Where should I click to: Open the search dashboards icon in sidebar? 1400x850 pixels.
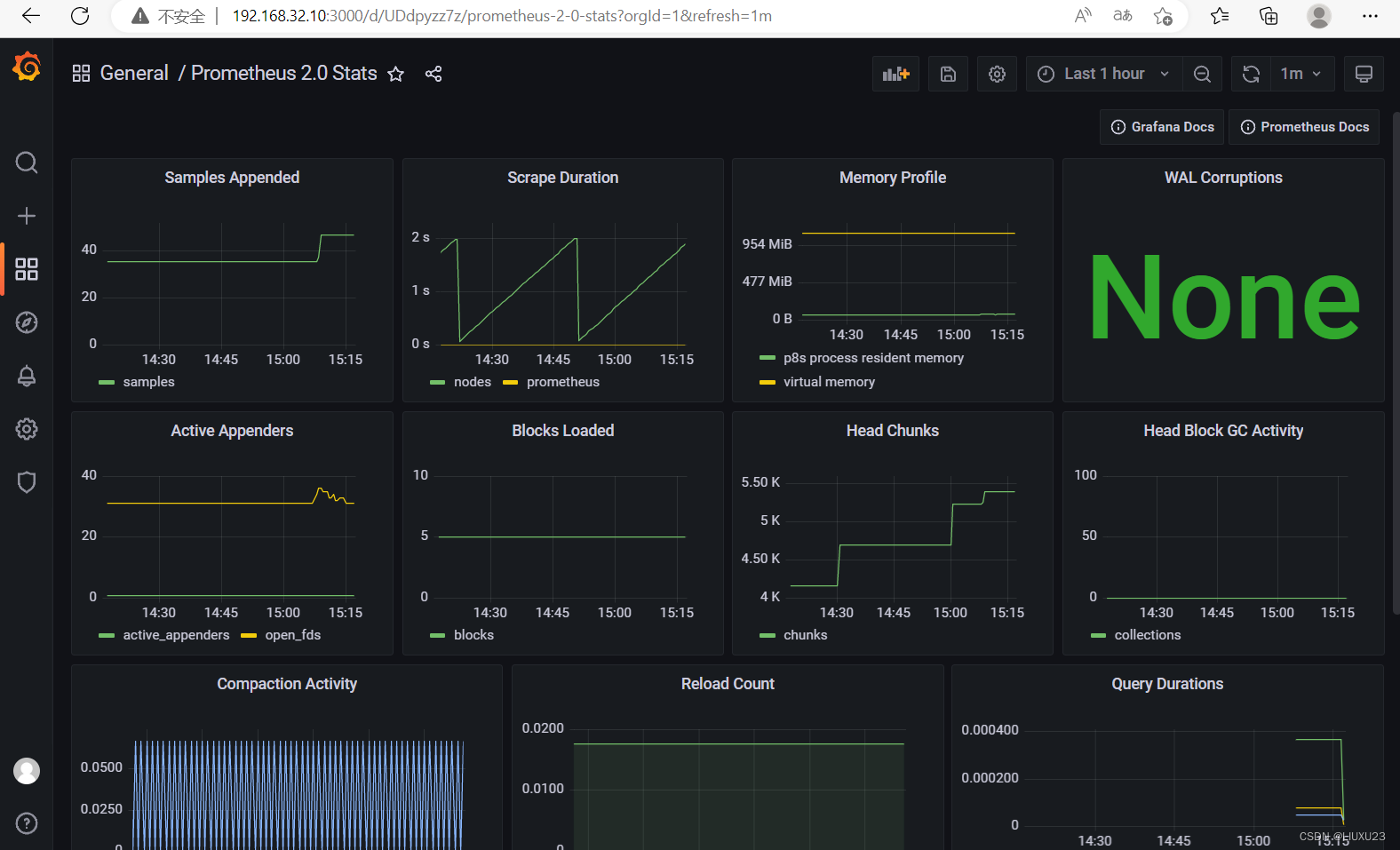point(27,163)
